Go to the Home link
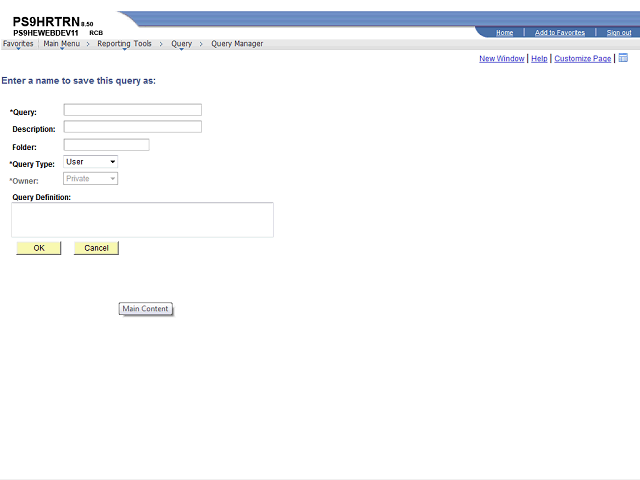The width and height of the screenshot is (640, 480). point(504,33)
